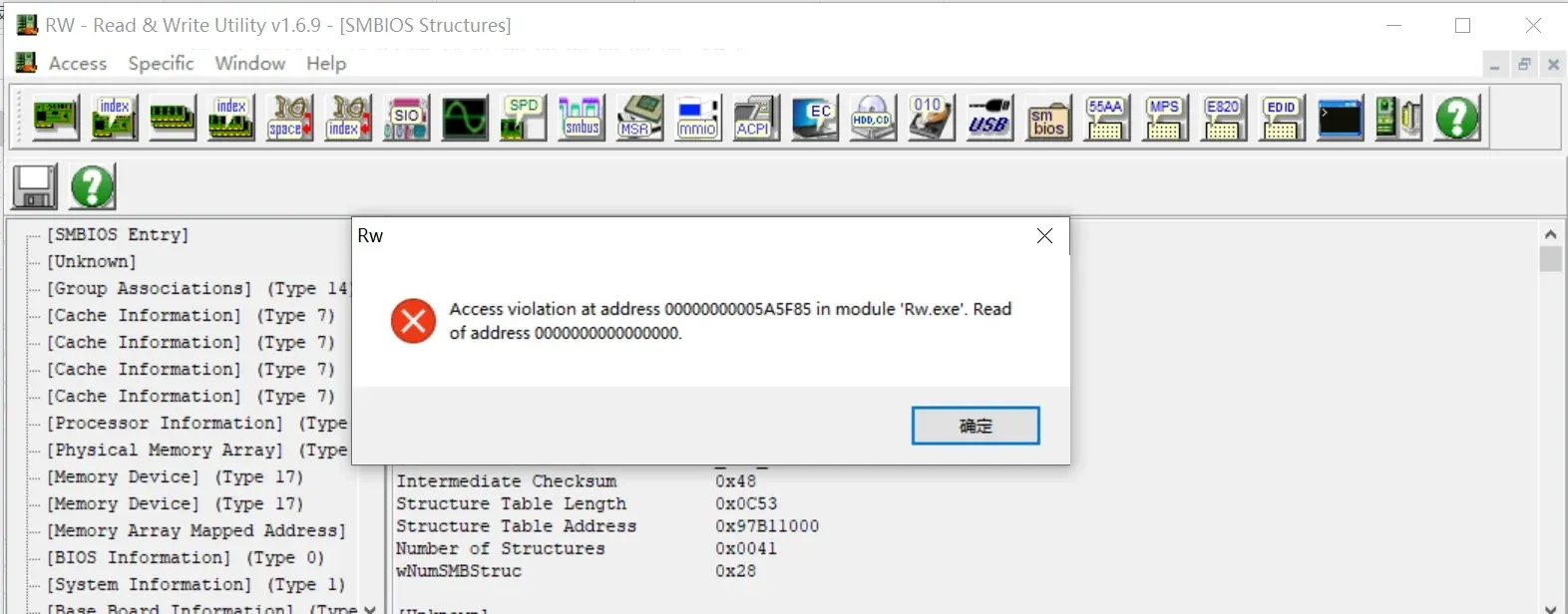Restore the SMBIOS Structures child window
This screenshot has height=614, width=1568.
click(1524, 65)
